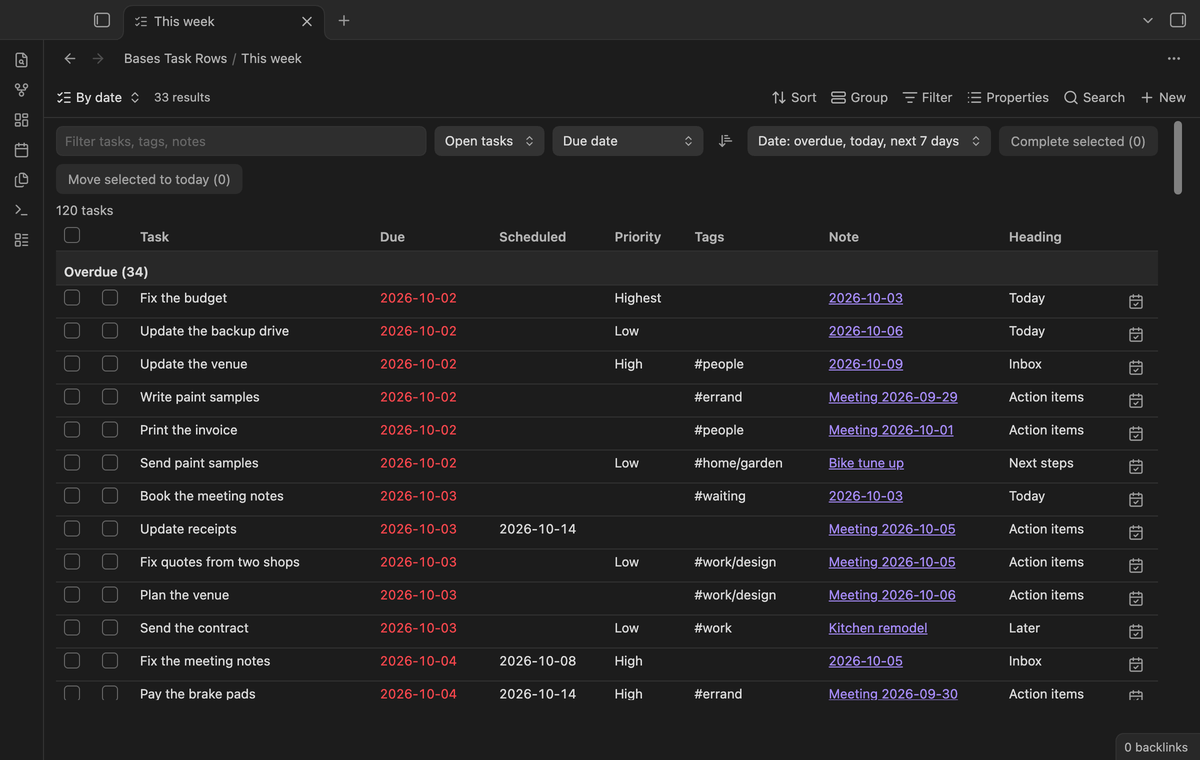1200x760 pixels.
Task: Click Move selected to today (0) button
Action: (149, 179)
